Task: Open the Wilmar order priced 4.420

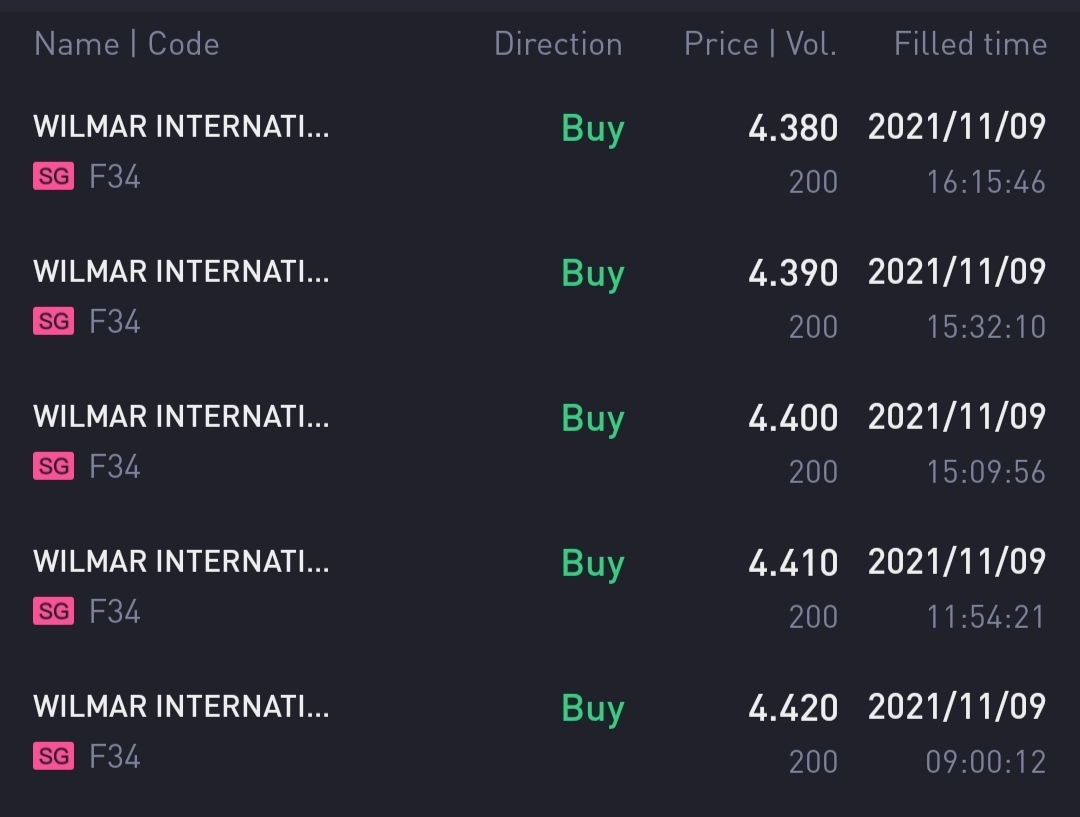Action: 181,707
